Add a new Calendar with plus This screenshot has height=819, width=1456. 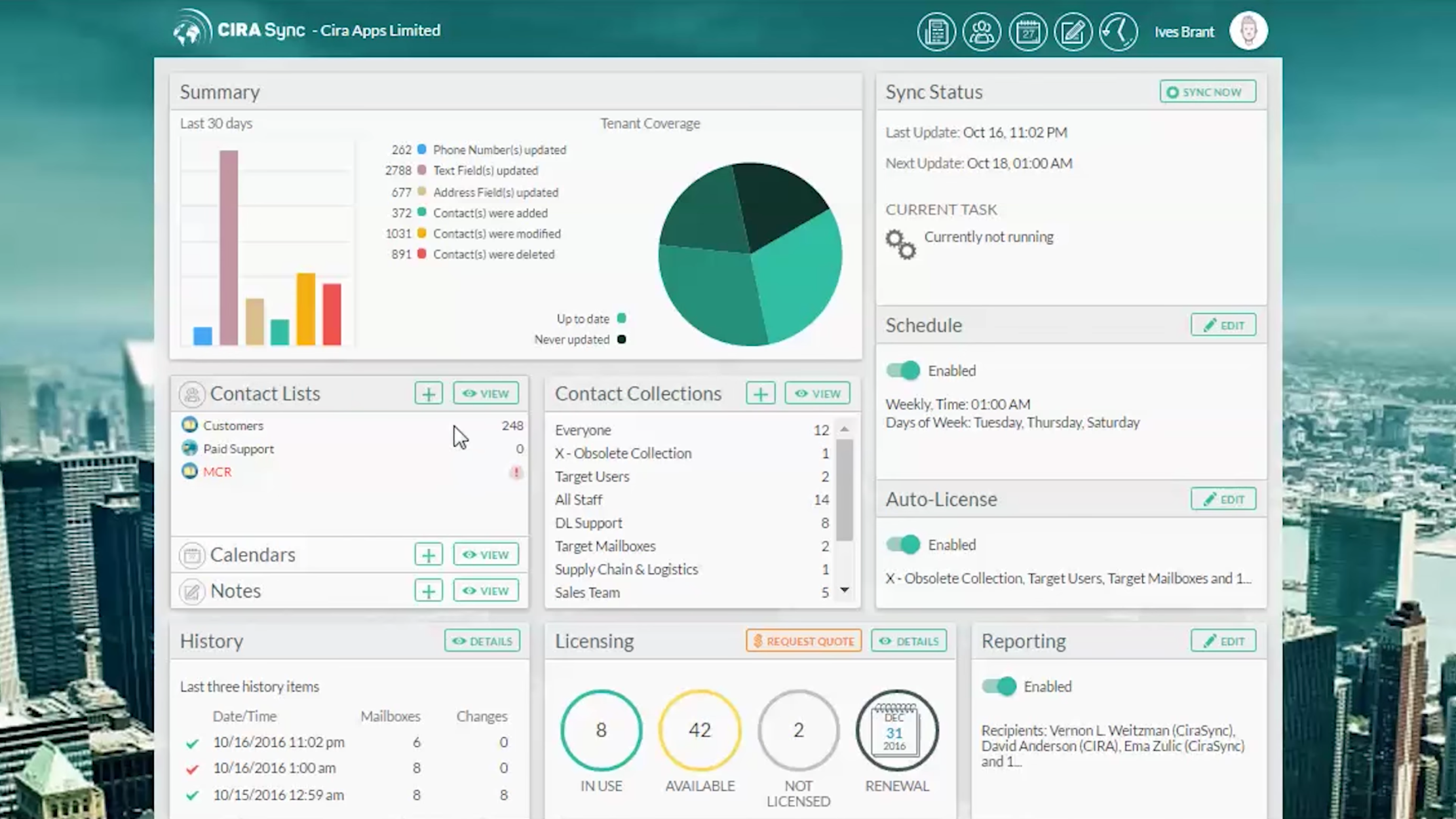pos(429,555)
